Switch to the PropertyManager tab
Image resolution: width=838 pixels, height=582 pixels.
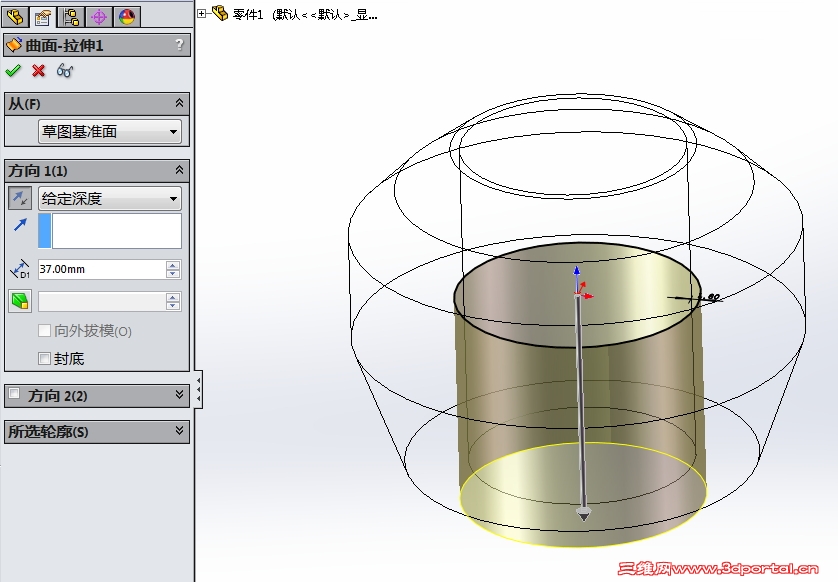[43, 17]
